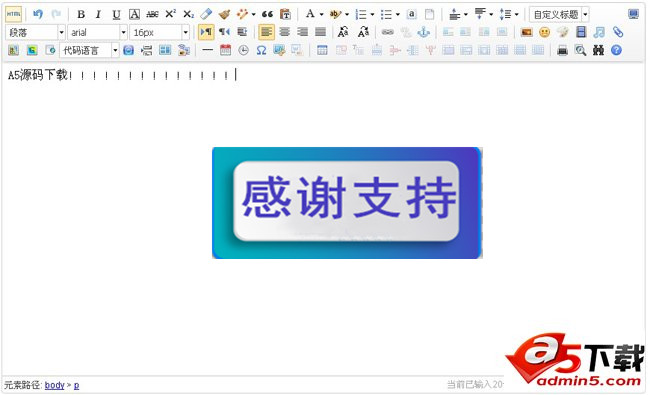
Task: Insert table icon
Action: click(322, 51)
